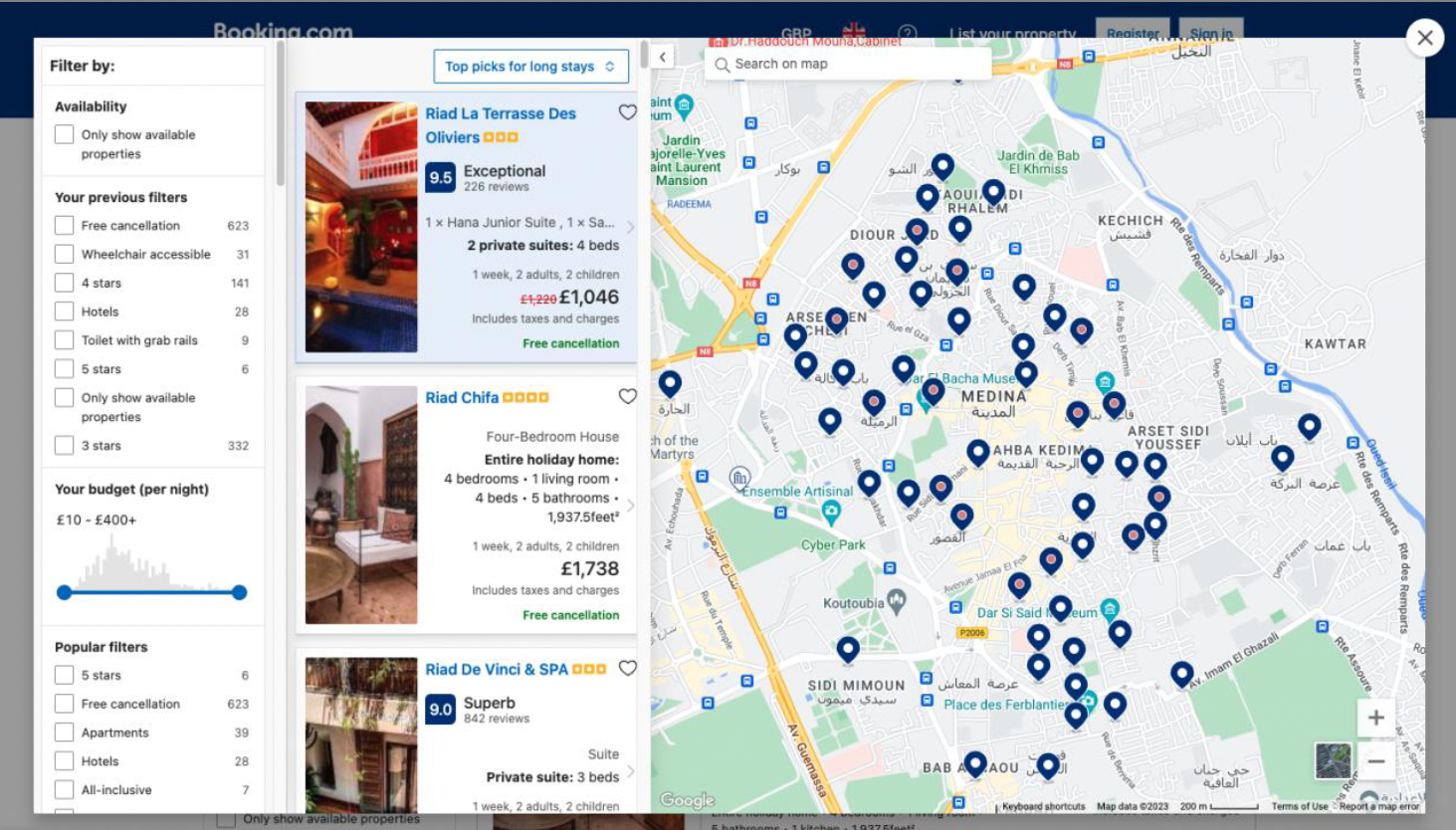Tick All-inclusive in Popular filters
Image resolution: width=1456 pixels, height=830 pixels.
click(64, 789)
